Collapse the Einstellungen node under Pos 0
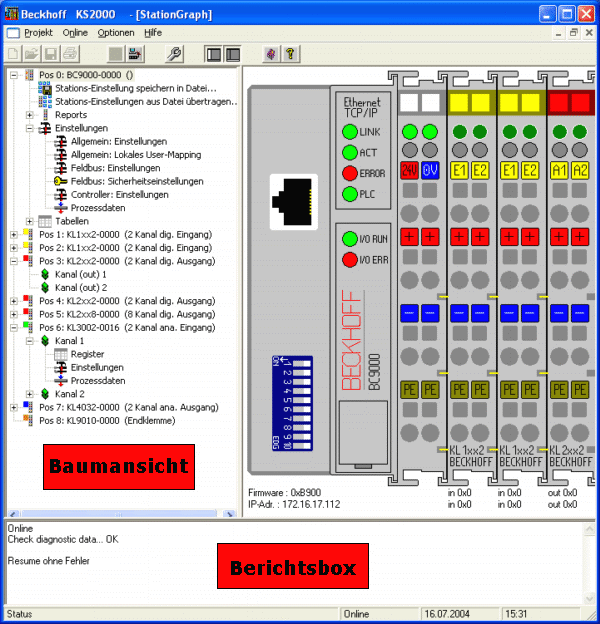Screen dimensions: 600x624 [x=29, y=128]
